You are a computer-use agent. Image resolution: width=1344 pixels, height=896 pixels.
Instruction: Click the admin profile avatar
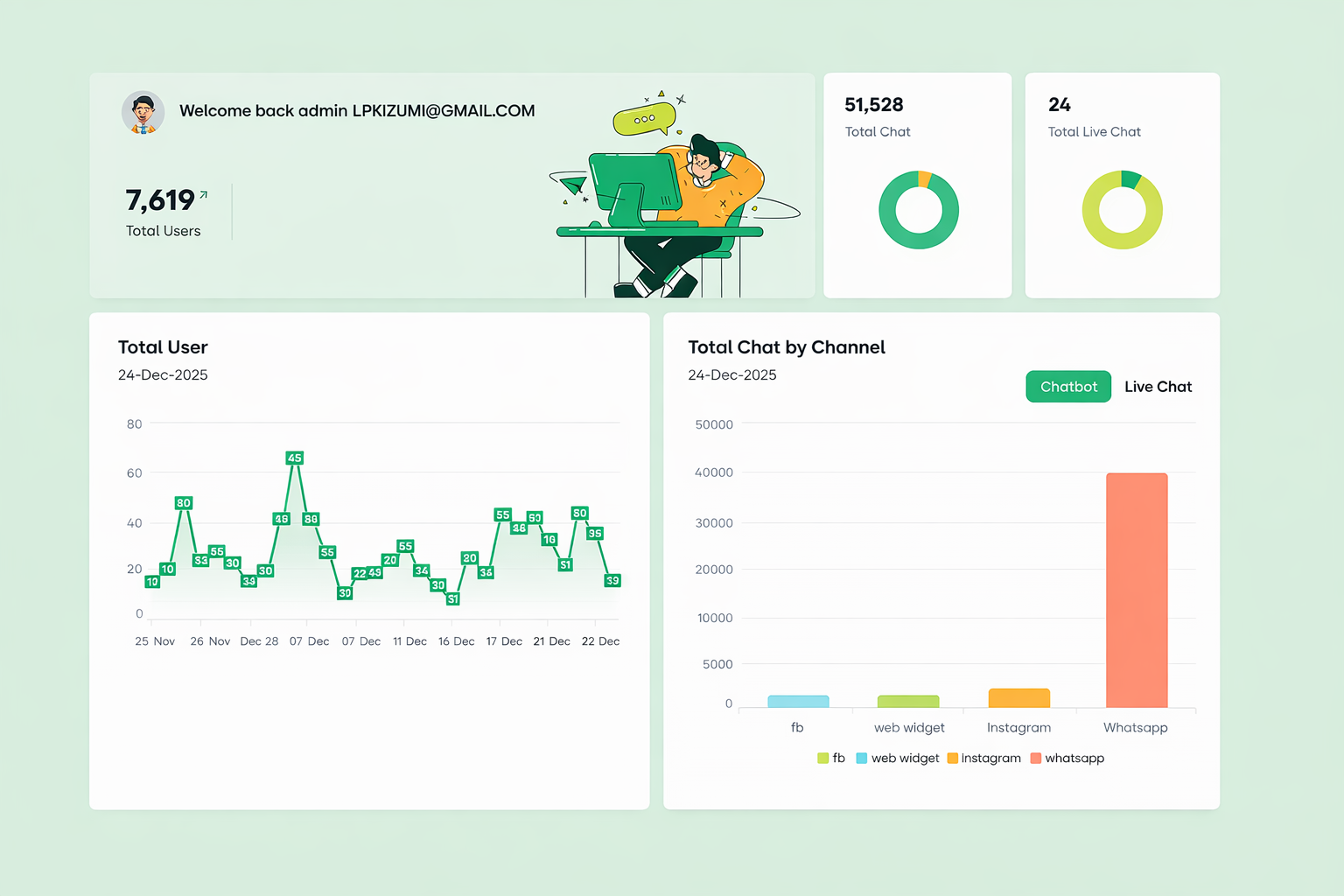click(x=143, y=112)
